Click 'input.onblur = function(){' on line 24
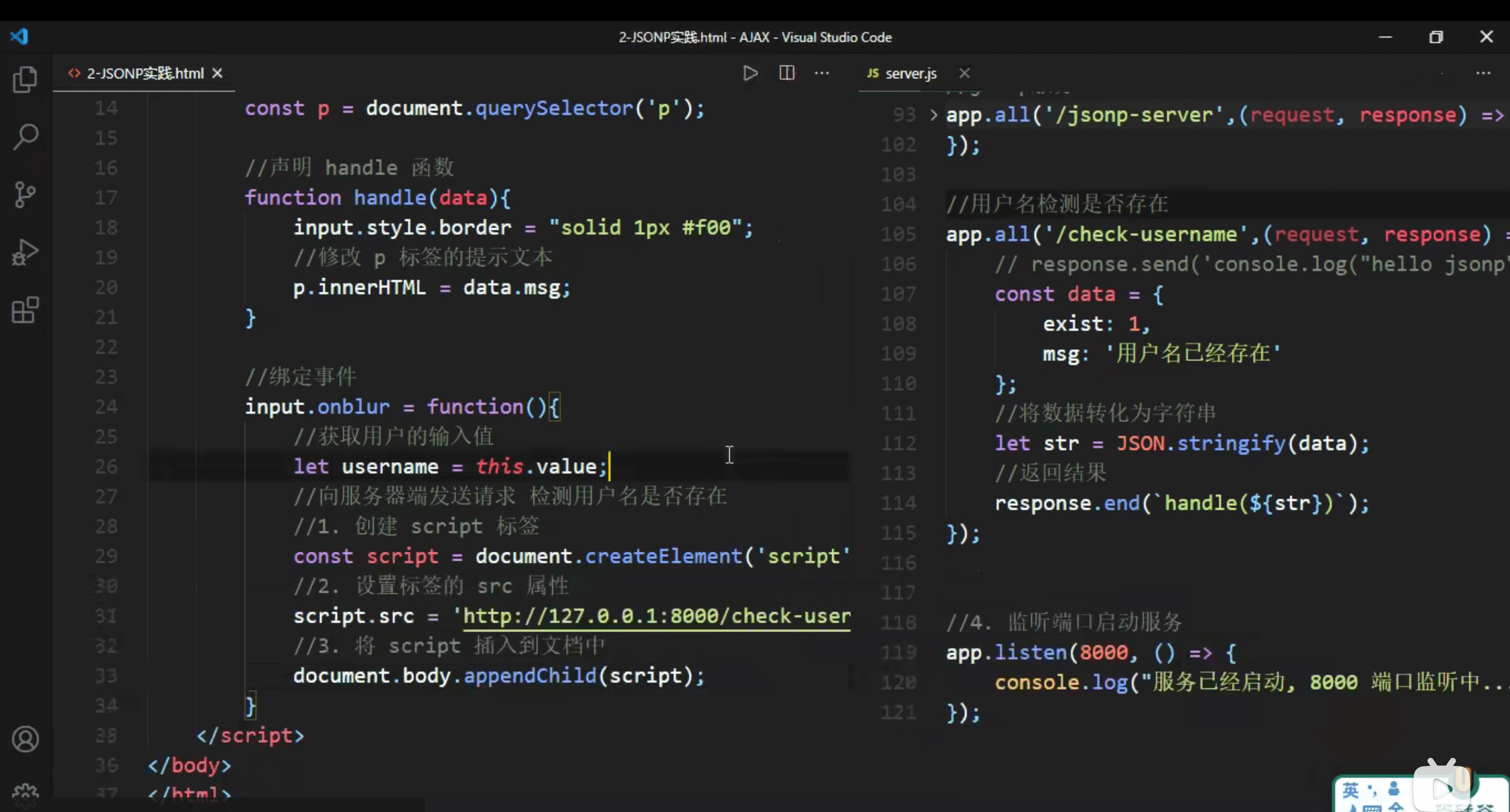 402,407
